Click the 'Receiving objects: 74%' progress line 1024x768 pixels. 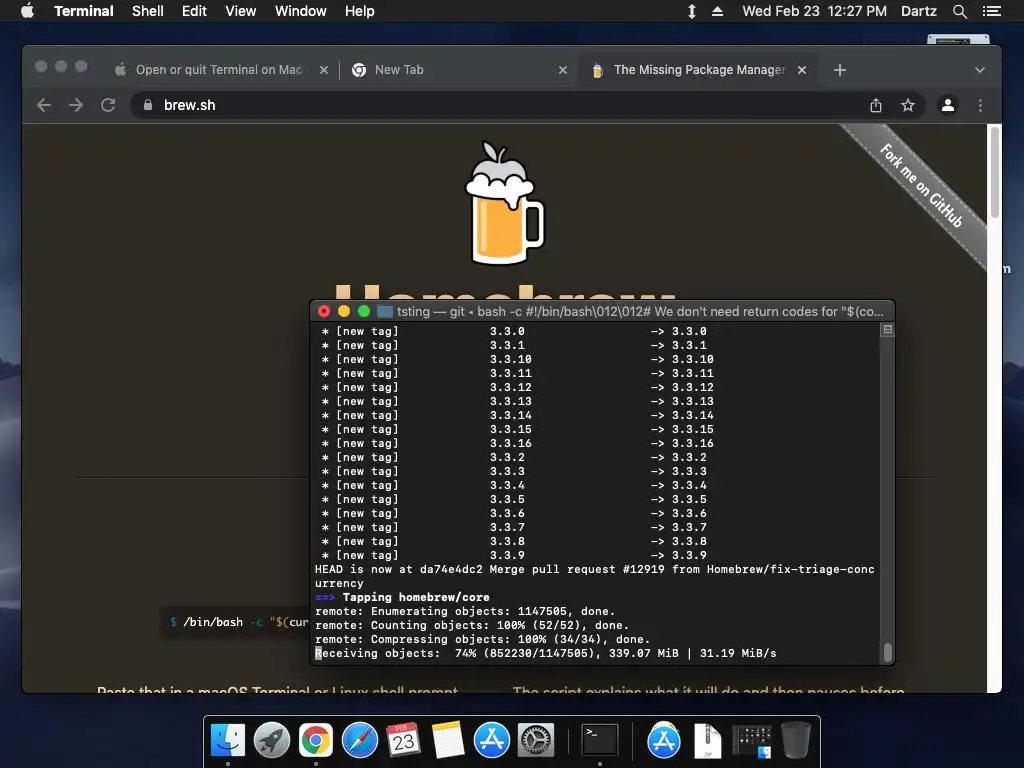tap(545, 653)
